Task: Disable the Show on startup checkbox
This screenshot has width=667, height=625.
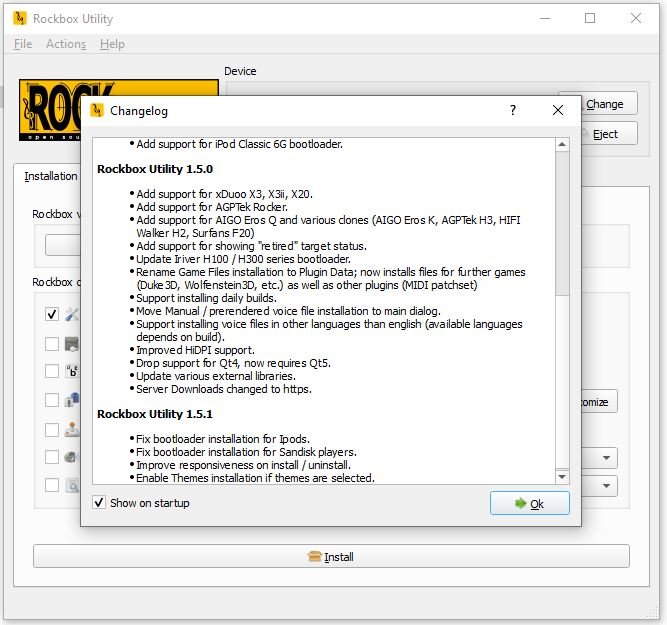Action: click(99, 503)
